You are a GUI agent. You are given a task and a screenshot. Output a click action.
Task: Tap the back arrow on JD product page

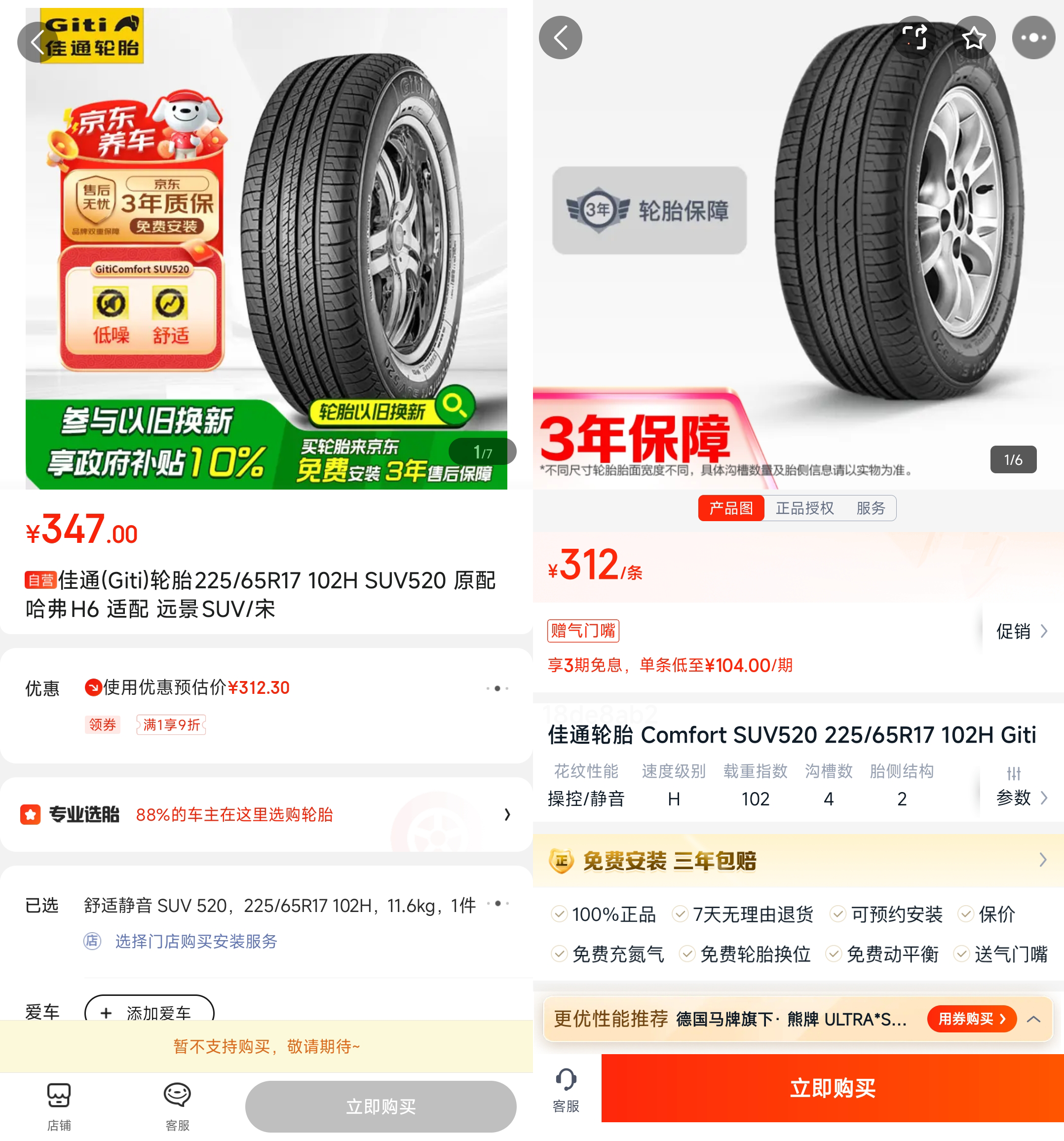[38, 42]
